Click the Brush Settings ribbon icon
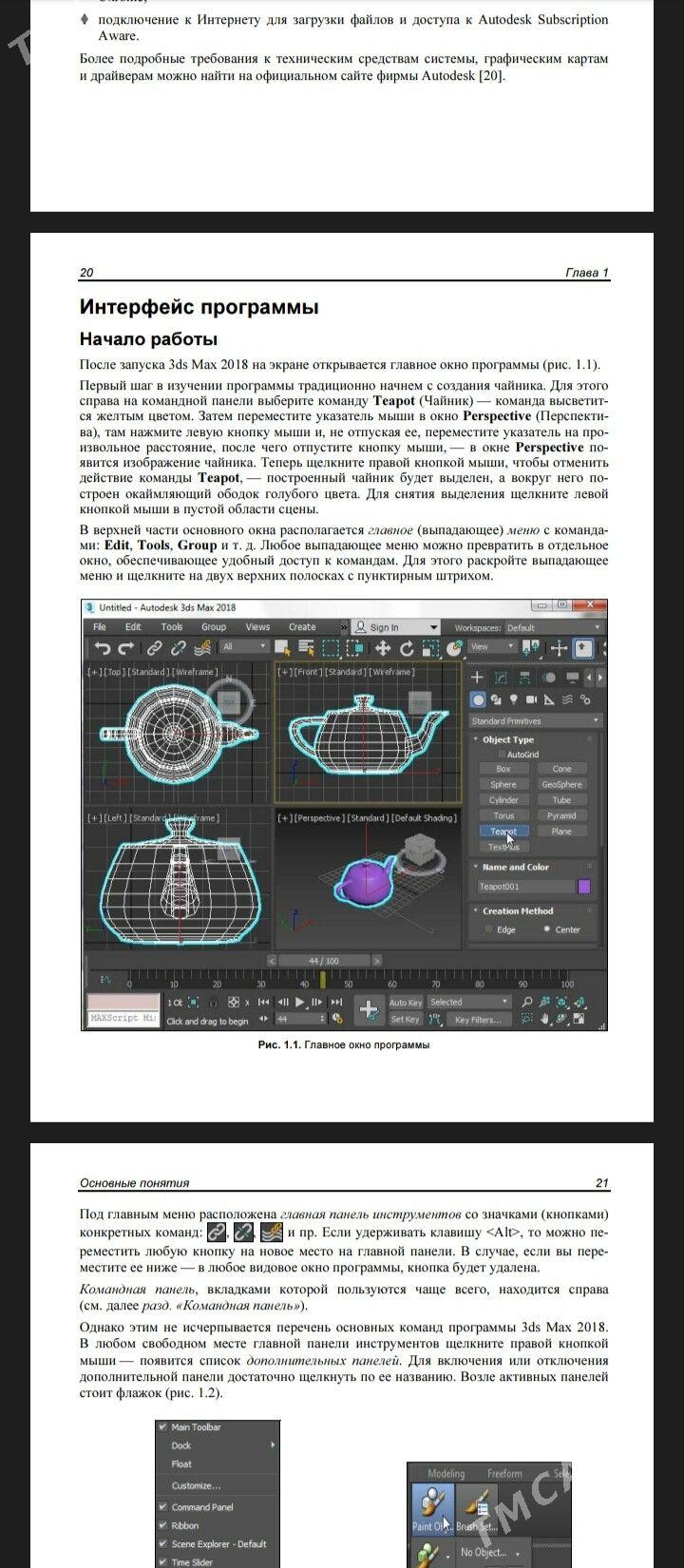This screenshot has width=684, height=1568. pos(478,1510)
